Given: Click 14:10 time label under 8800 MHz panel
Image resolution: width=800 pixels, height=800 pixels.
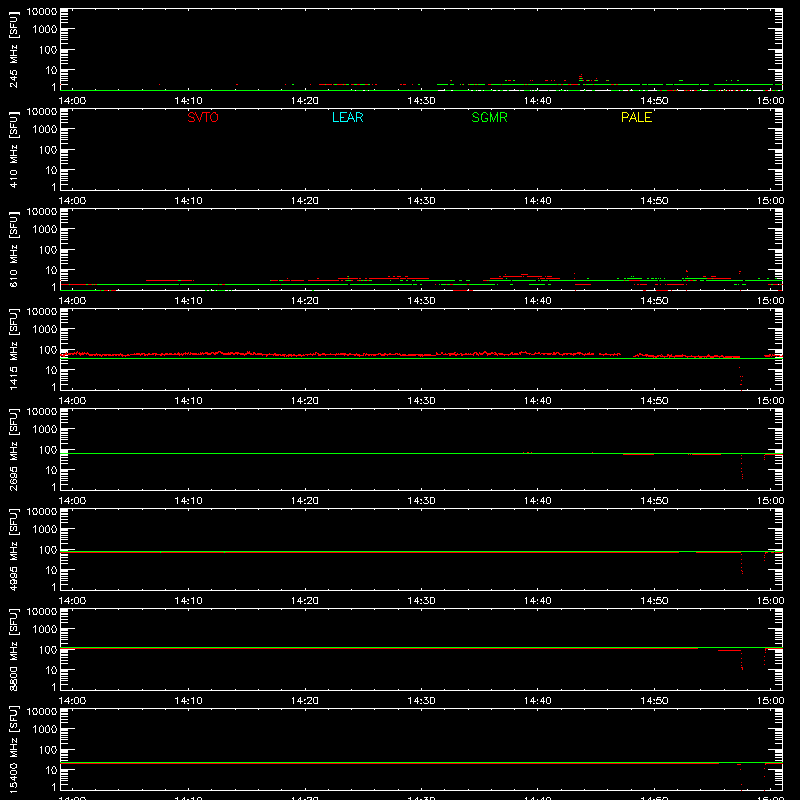Looking at the screenshot, I should [189, 701].
